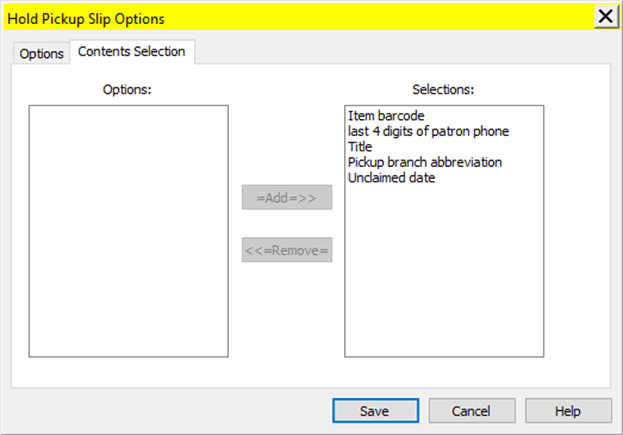Image resolution: width=623 pixels, height=435 pixels.
Task: Click inside the empty Options list box
Action: (128, 230)
